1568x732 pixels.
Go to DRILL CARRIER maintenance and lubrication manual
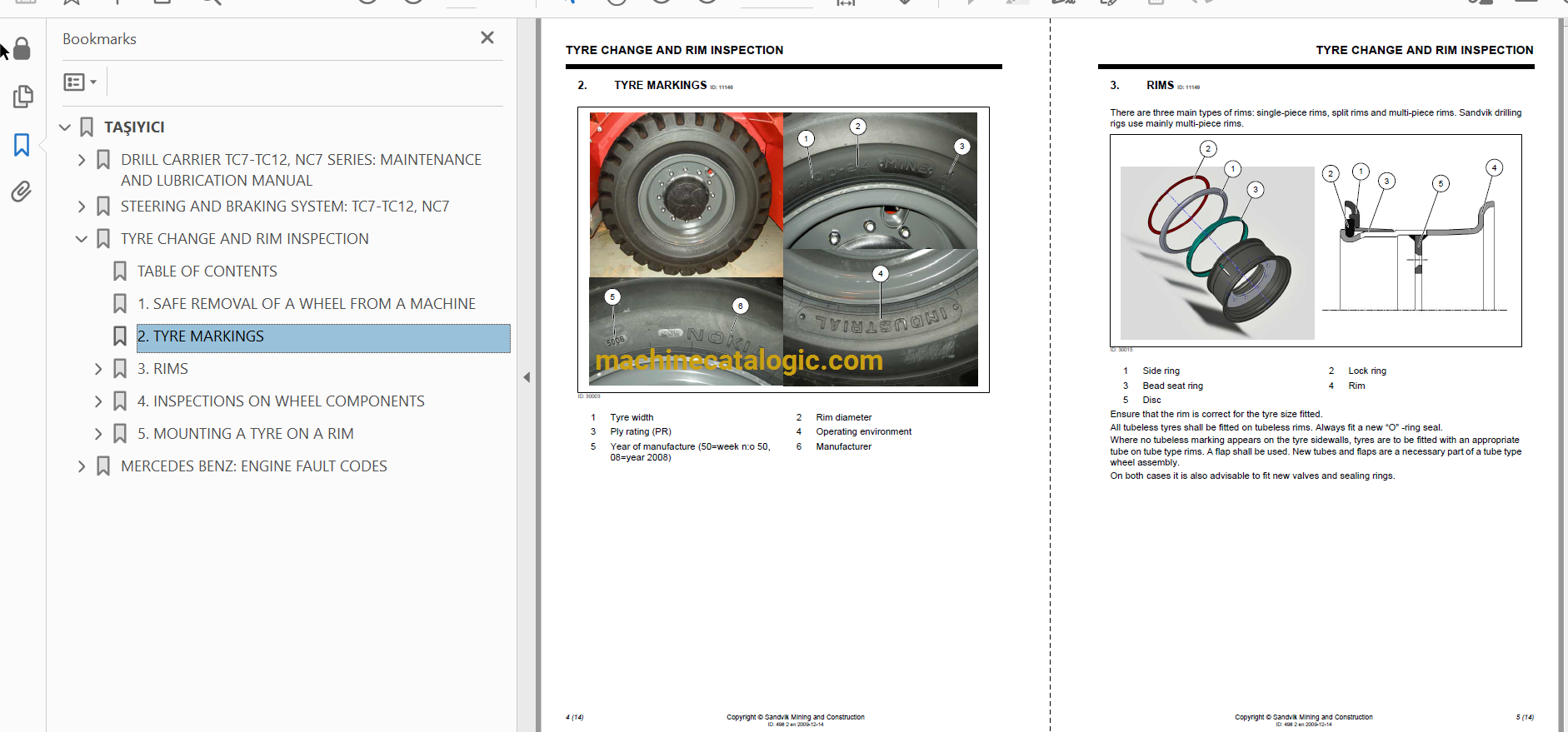click(x=301, y=170)
